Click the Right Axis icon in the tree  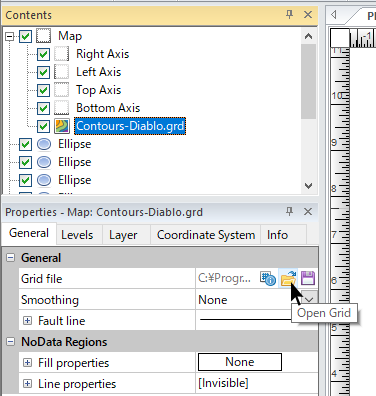[x=62, y=54]
